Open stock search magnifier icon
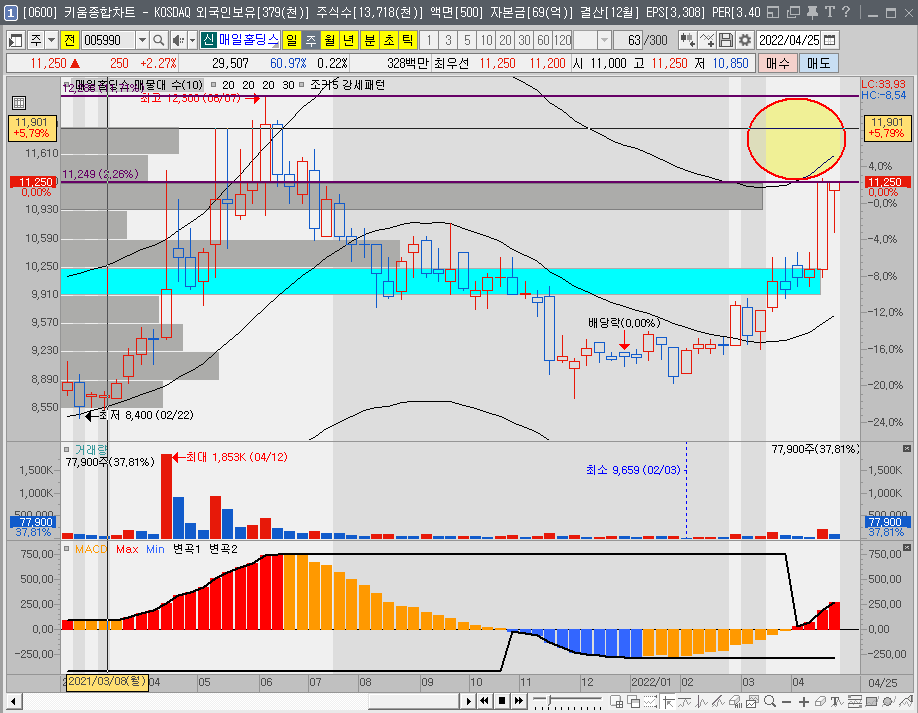Screen dimensions: 918x713 pyautogui.click(x=158, y=40)
